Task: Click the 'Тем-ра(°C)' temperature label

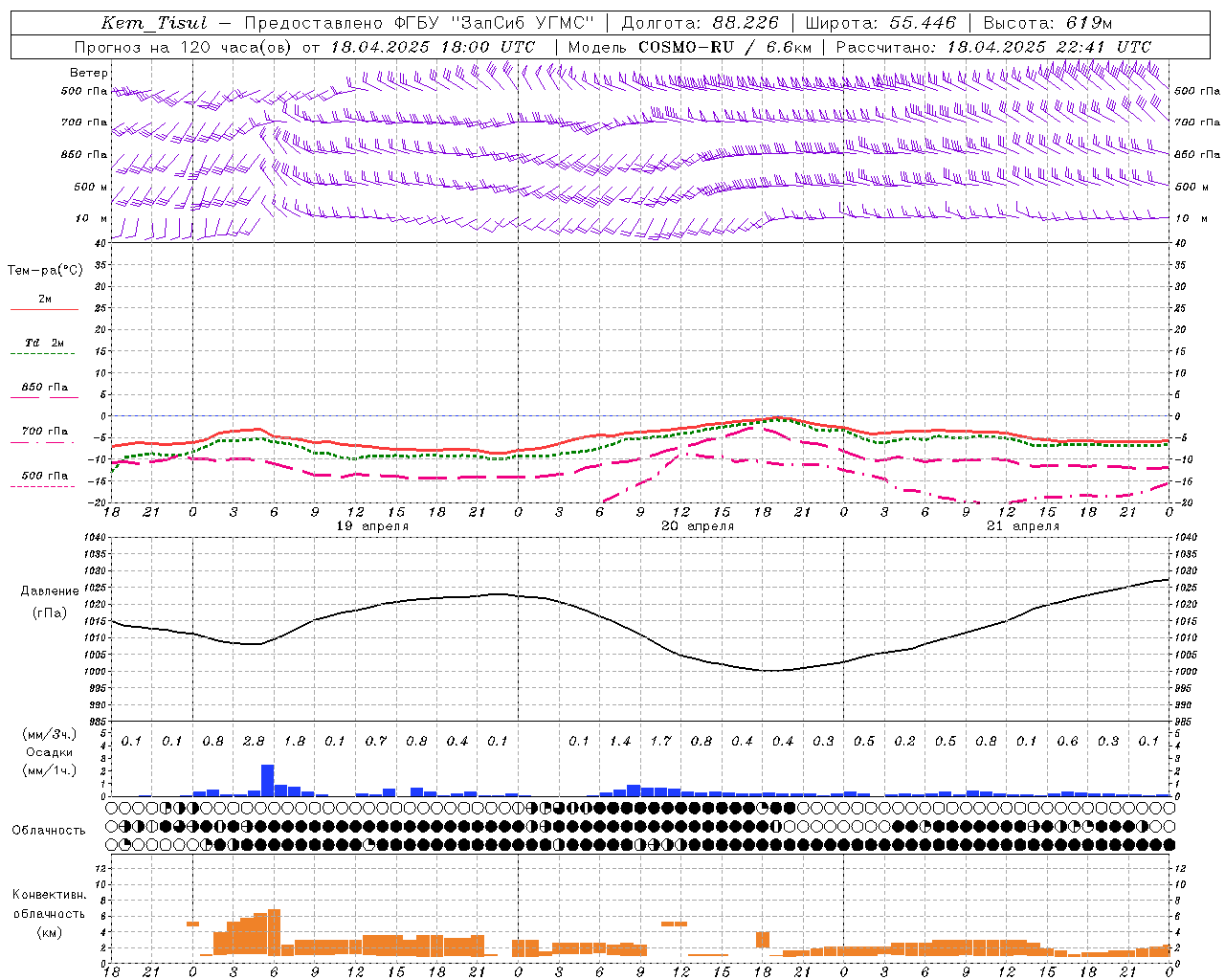Action: point(45,271)
